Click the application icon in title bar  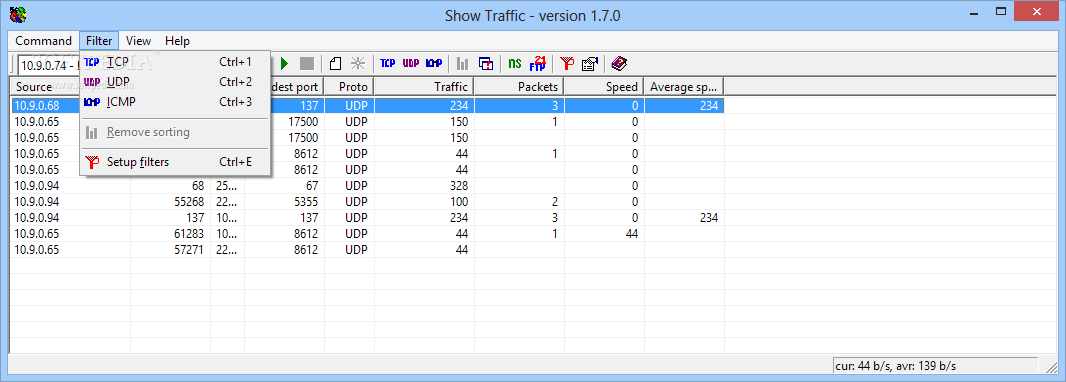(x=18, y=14)
